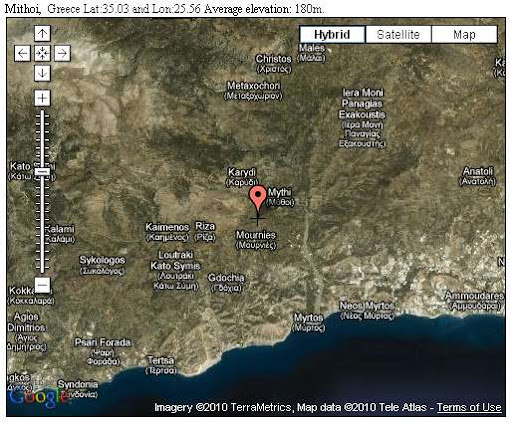Click the Kalami place label
This screenshot has height=423, width=512.
(x=59, y=234)
